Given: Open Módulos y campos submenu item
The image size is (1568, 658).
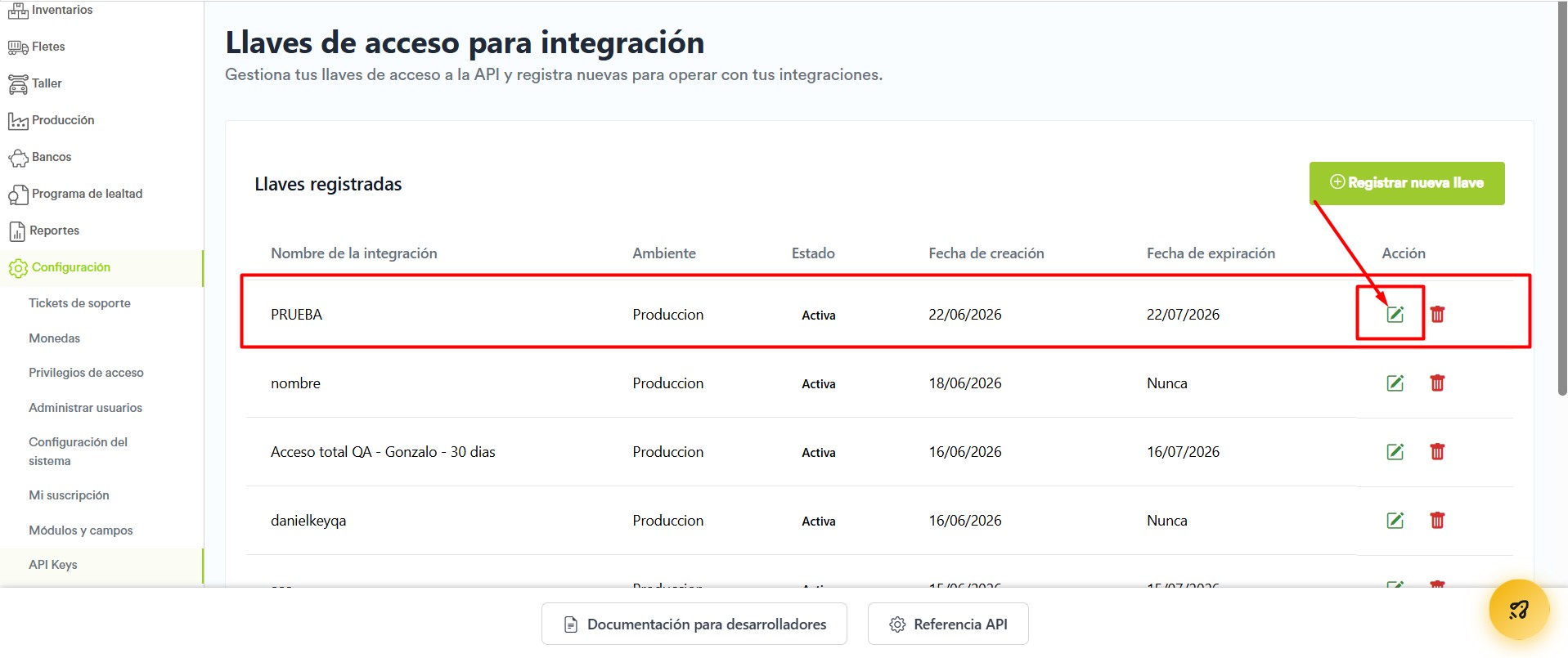Looking at the screenshot, I should click(x=80, y=530).
